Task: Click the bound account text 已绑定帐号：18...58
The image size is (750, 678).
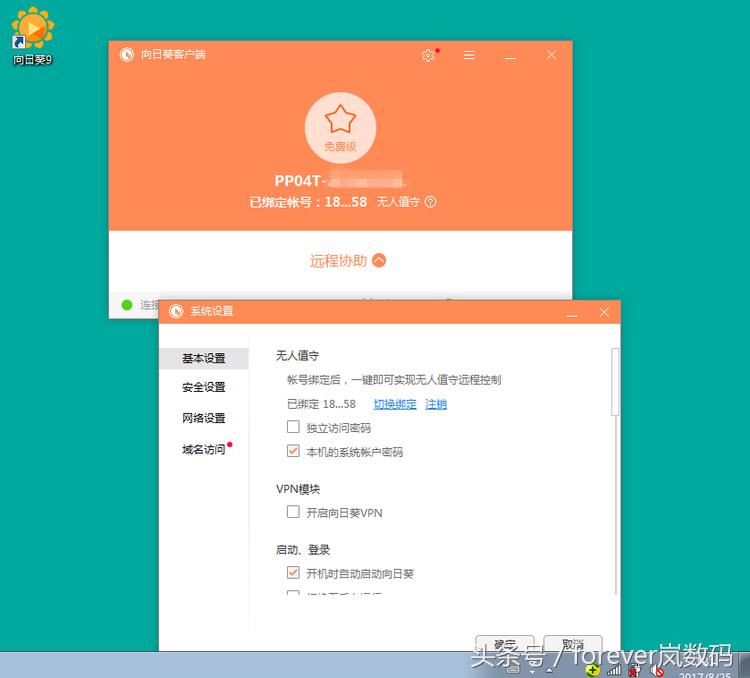Action: [308, 202]
